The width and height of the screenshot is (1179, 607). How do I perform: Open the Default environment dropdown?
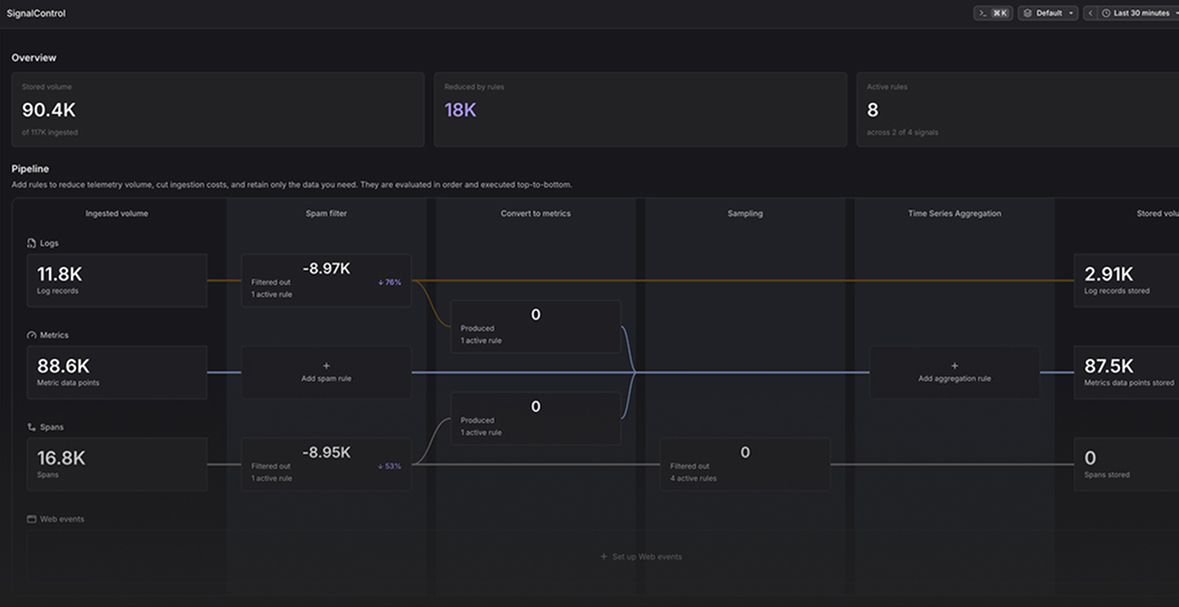click(x=1047, y=14)
